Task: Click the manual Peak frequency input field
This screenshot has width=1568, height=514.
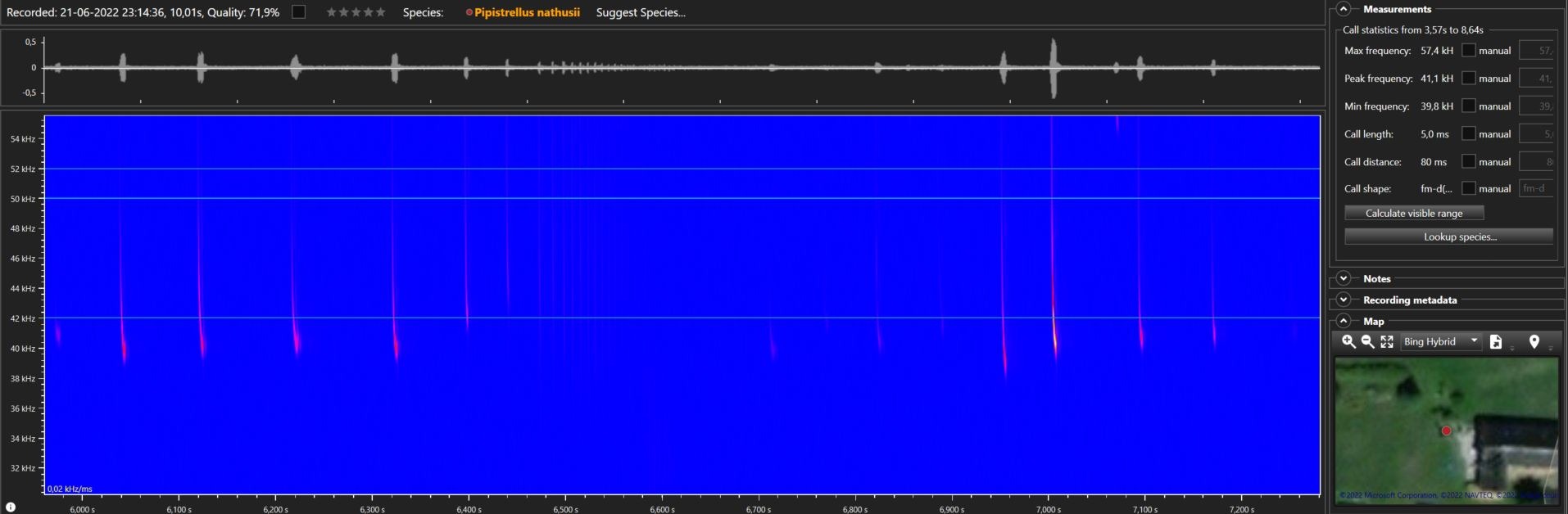Action: (1536, 79)
